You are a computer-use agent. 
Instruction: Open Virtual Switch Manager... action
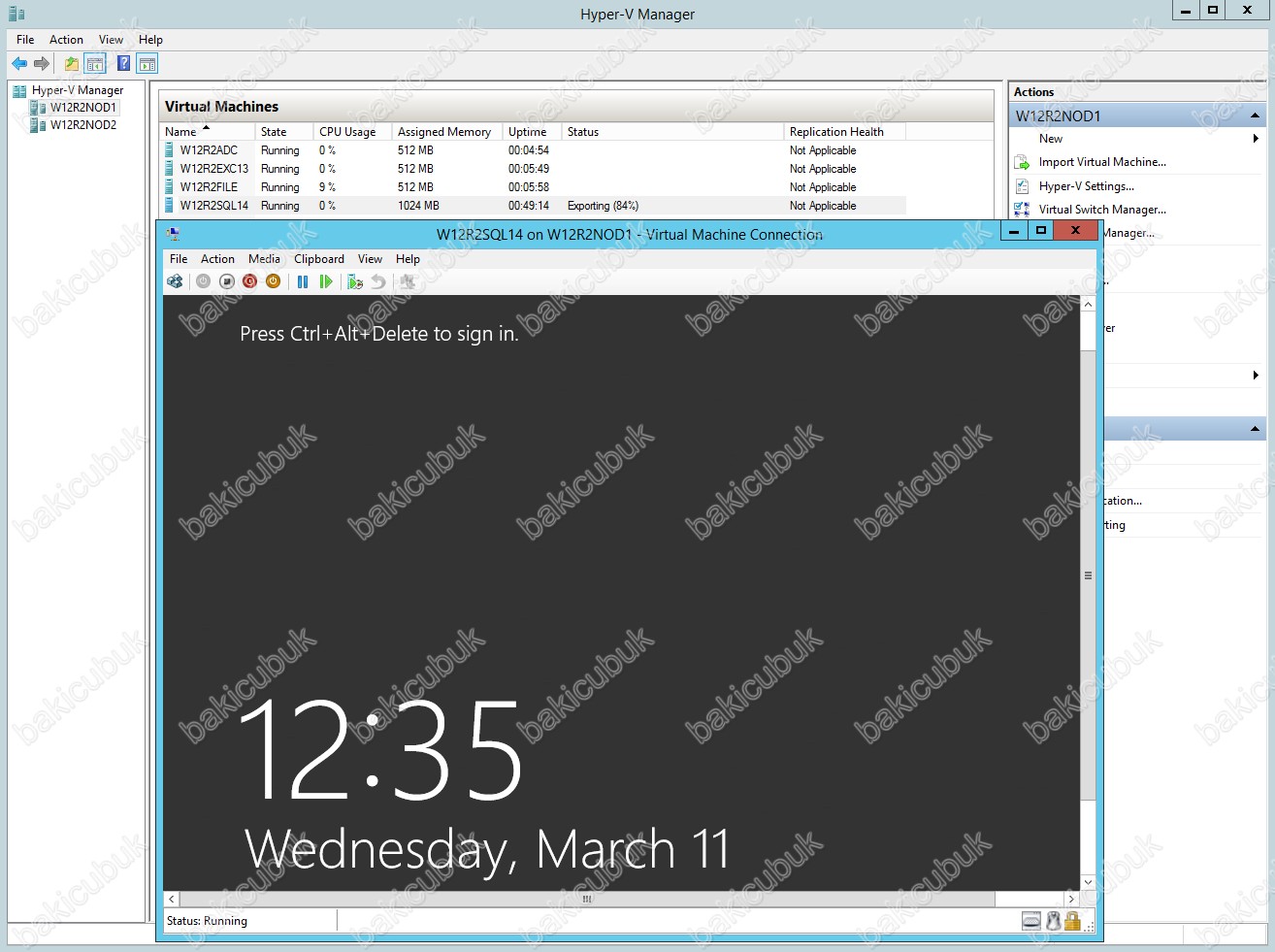click(x=1102, y=210)
